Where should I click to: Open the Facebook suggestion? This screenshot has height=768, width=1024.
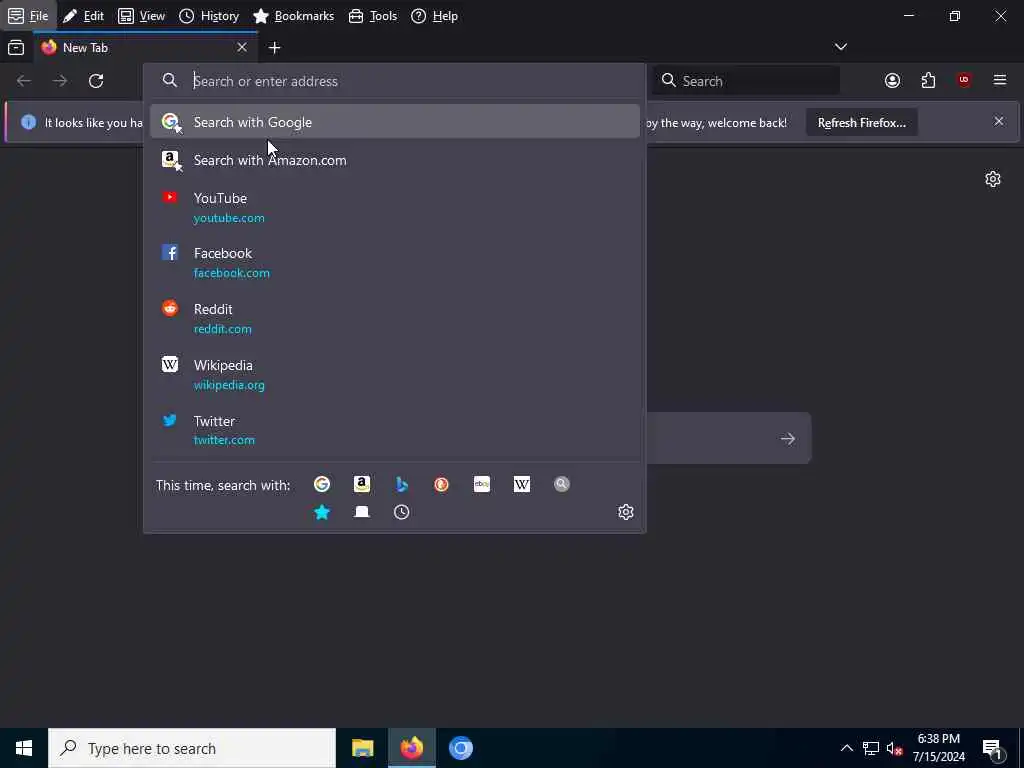click(x=394, y=263)
